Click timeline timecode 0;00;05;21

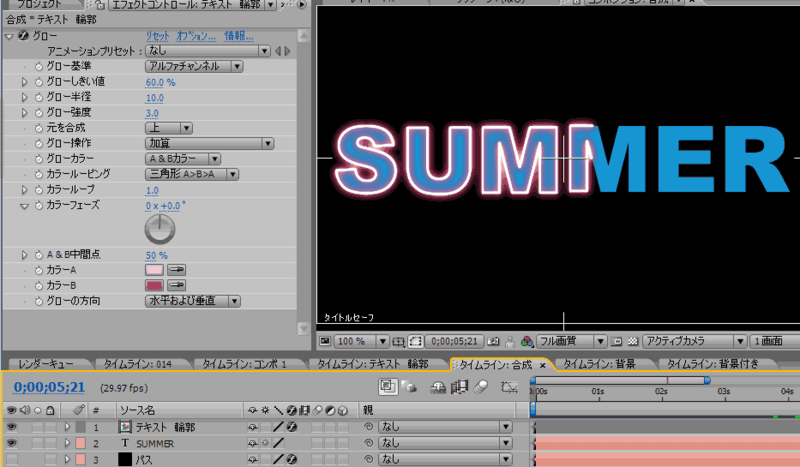[x=49, y=387]
